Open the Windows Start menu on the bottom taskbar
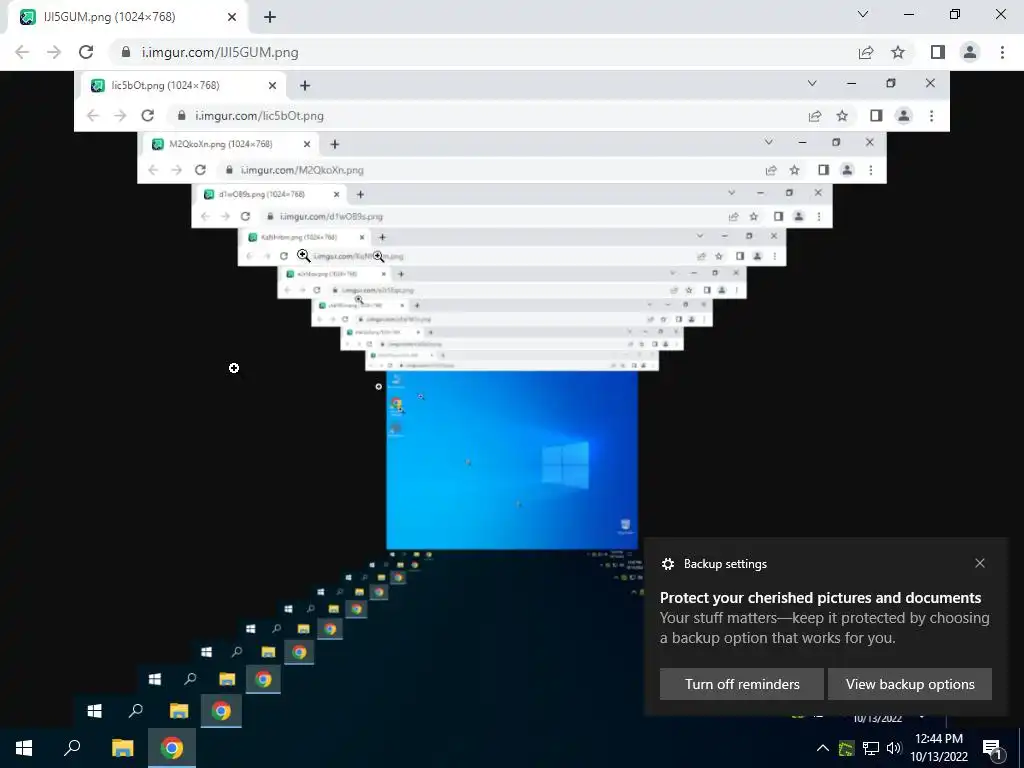Viewport: 1024px width, 768px height. click(x=24, y=748)
